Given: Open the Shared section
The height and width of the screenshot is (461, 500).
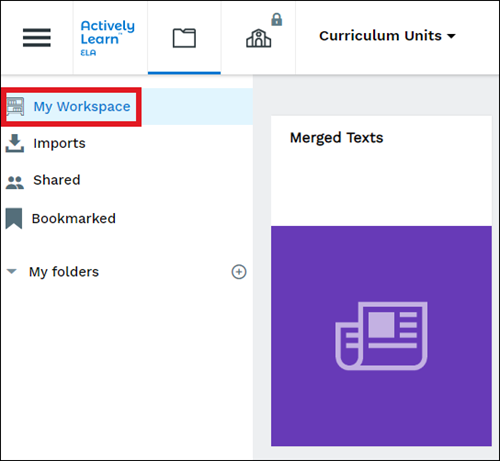Looking at the screenshot, I should [127, 180].
